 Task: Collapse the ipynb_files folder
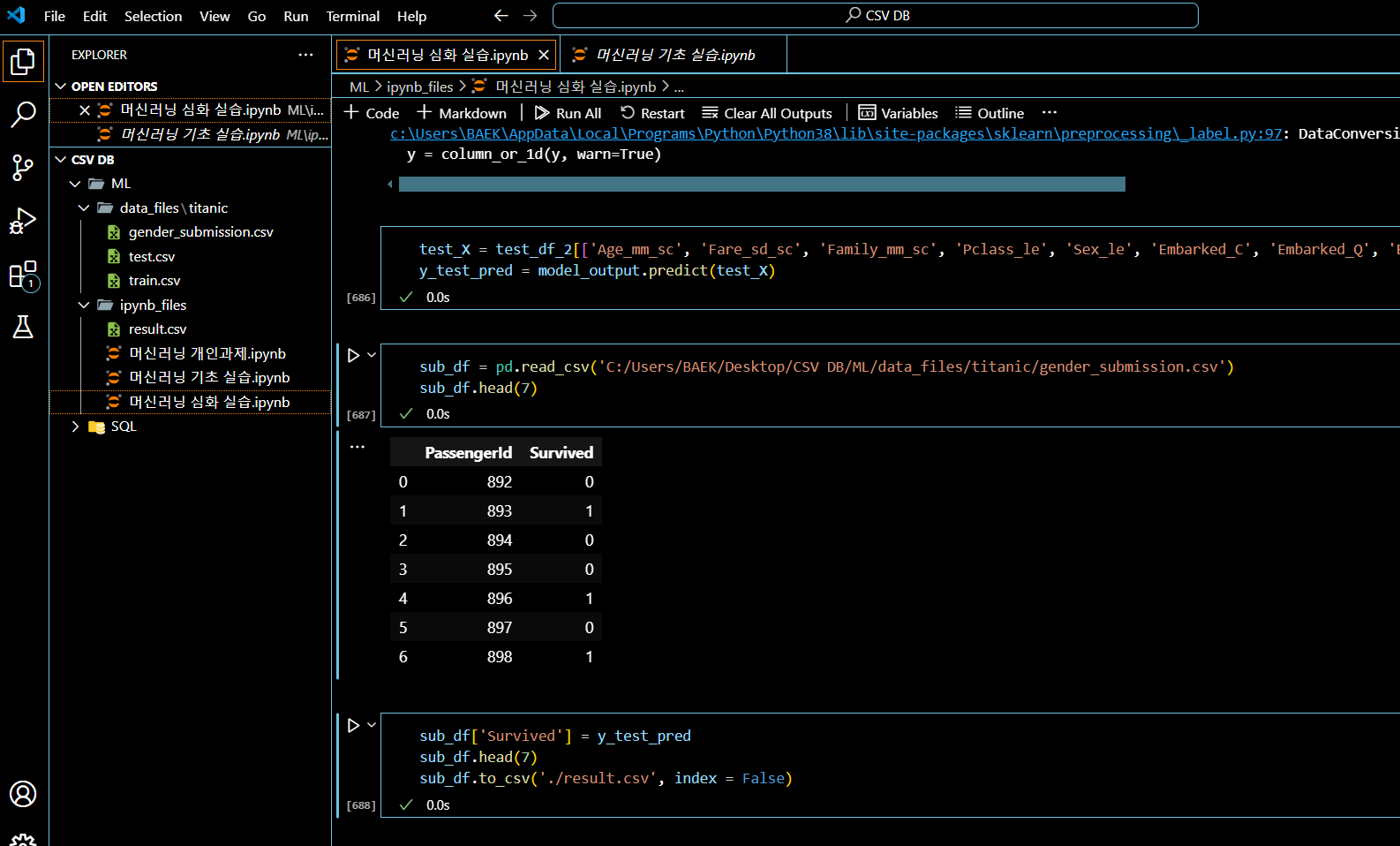click(x=84, y=306)
